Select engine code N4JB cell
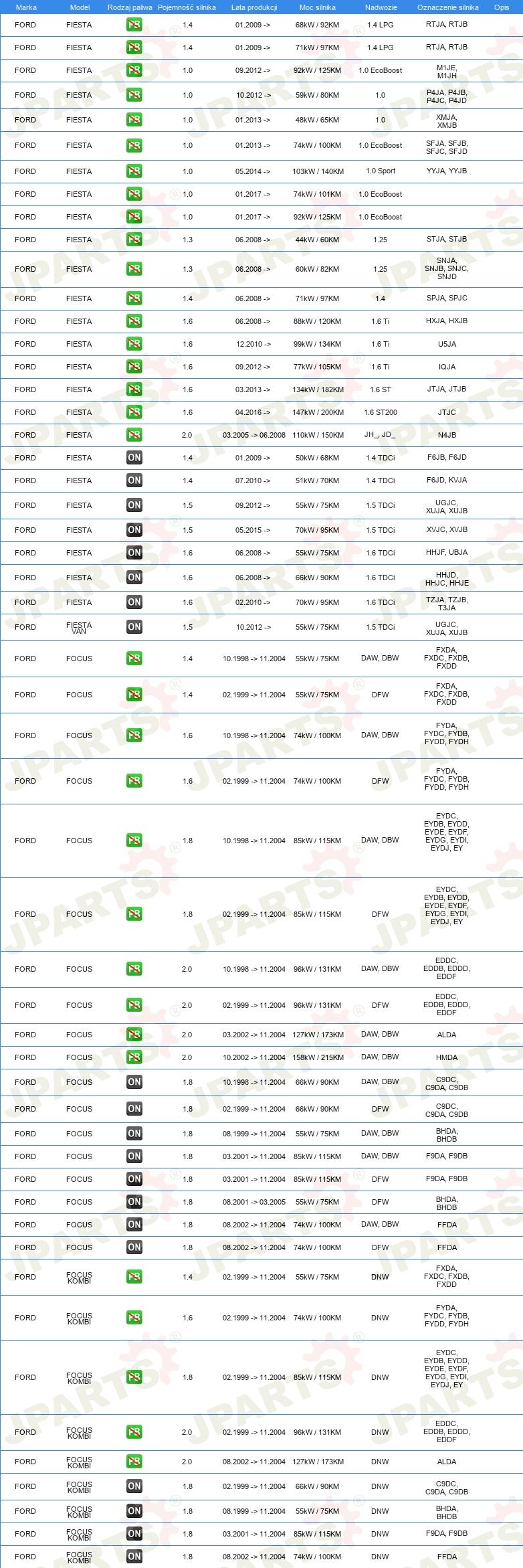This screenshot has height=1568, width=523. (x=447, y=435)
